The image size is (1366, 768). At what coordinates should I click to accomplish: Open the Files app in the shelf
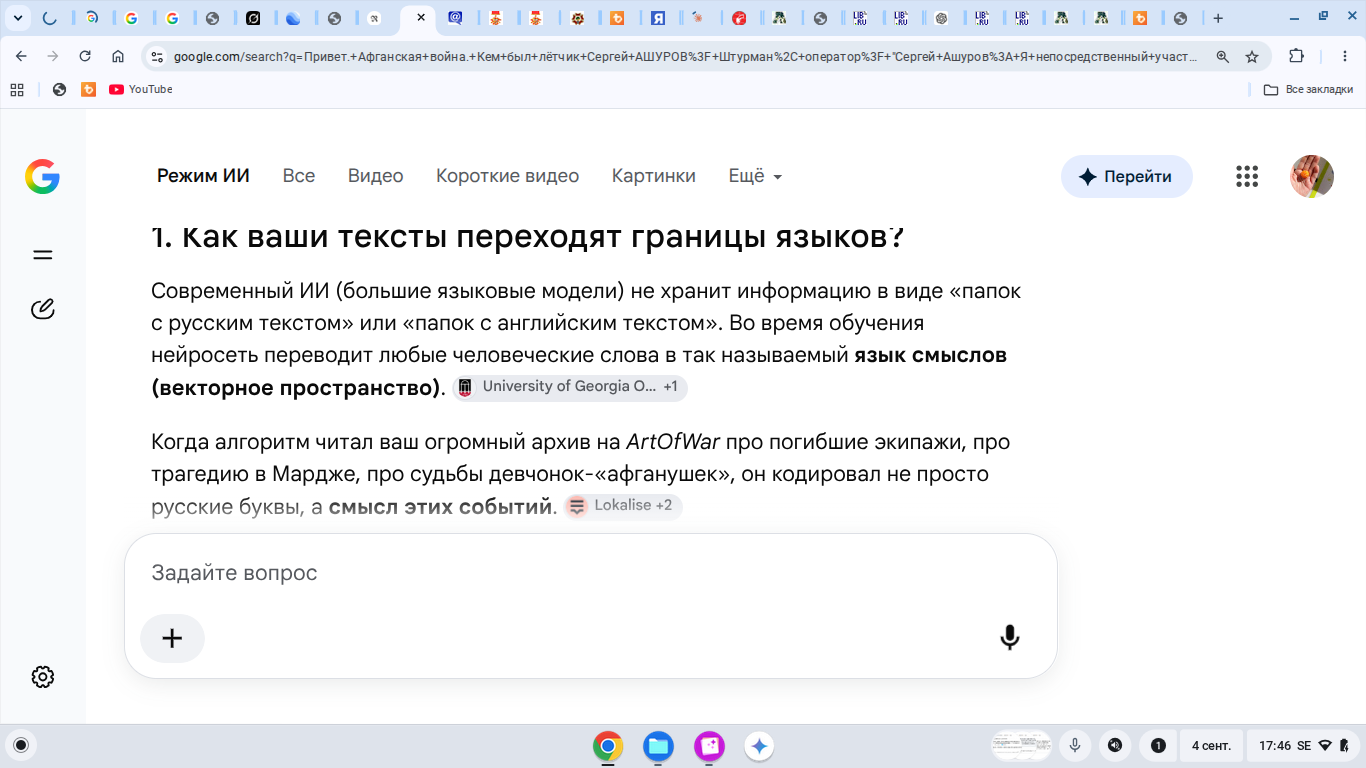point(657,746)
